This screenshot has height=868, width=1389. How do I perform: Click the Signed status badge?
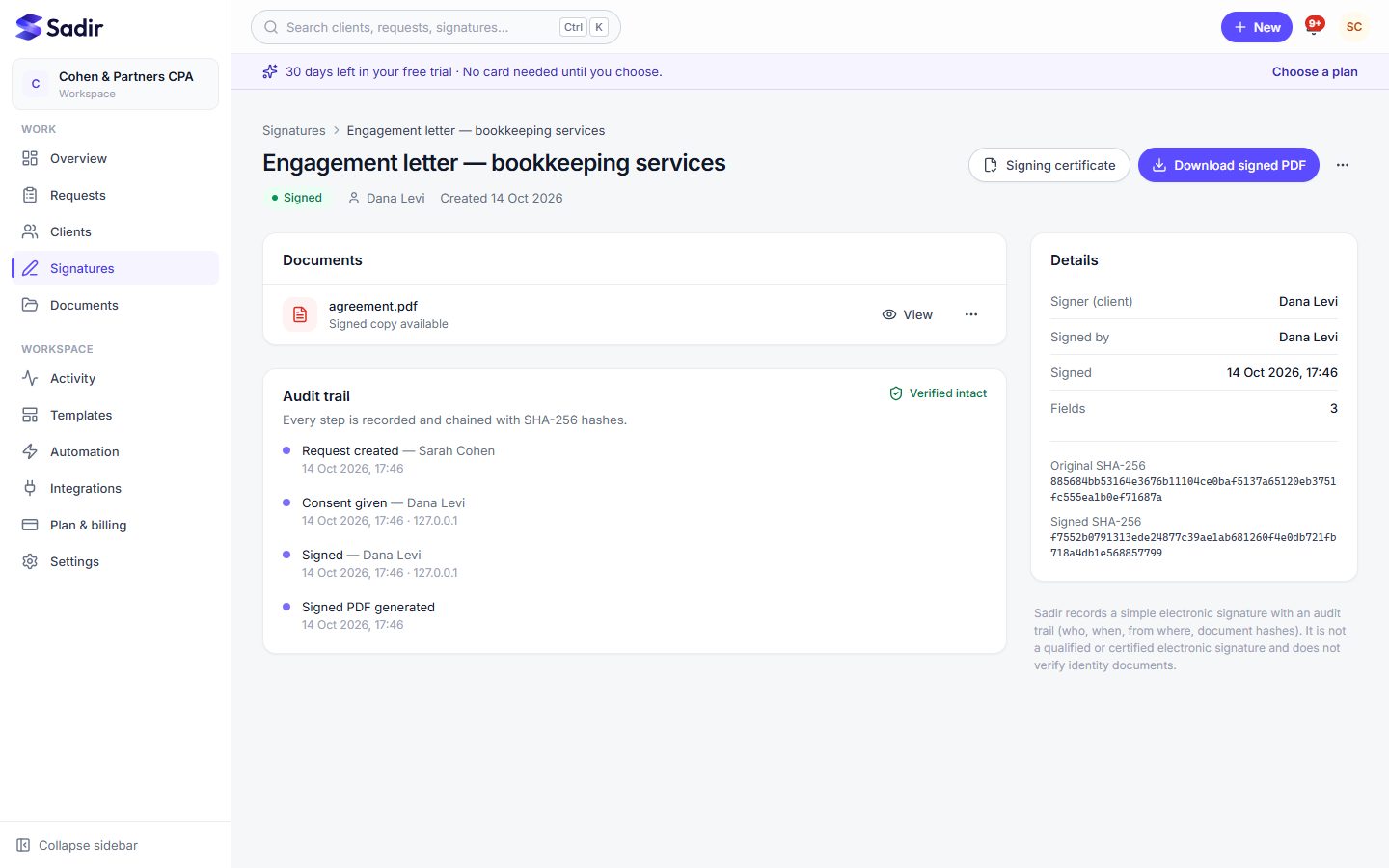pyautogui.click(x=296, y=198)
